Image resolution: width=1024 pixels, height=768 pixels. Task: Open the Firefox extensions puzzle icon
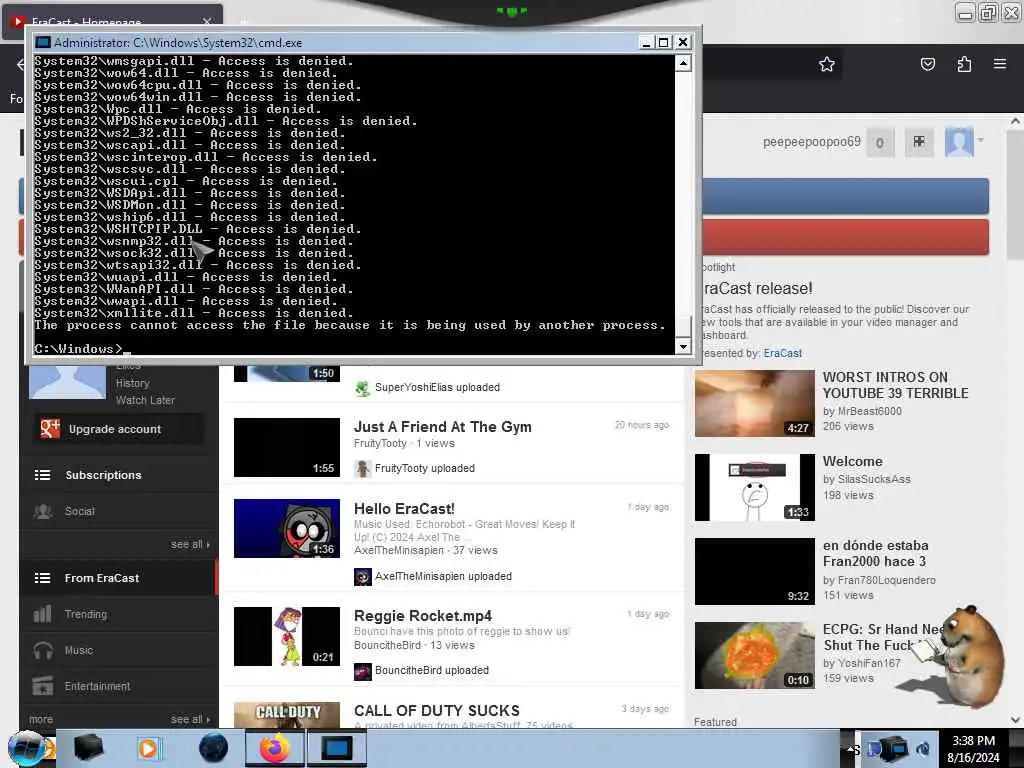(x=964, y=64)
